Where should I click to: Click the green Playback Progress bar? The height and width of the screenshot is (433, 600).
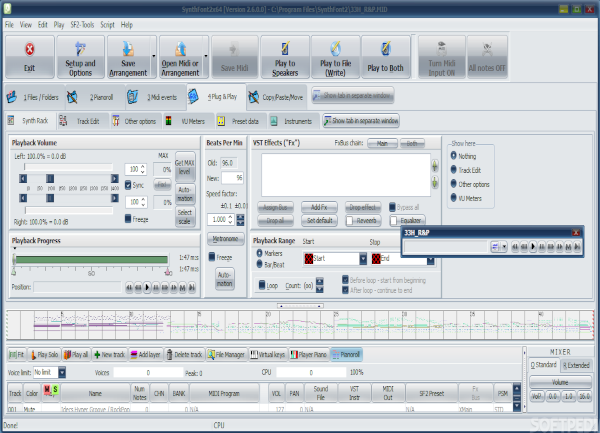tap(91, 260)
